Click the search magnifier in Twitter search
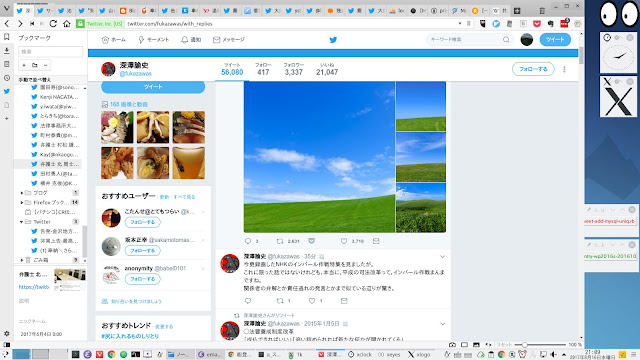This screenshot has height=360, width=640. (x=506, y=40)
